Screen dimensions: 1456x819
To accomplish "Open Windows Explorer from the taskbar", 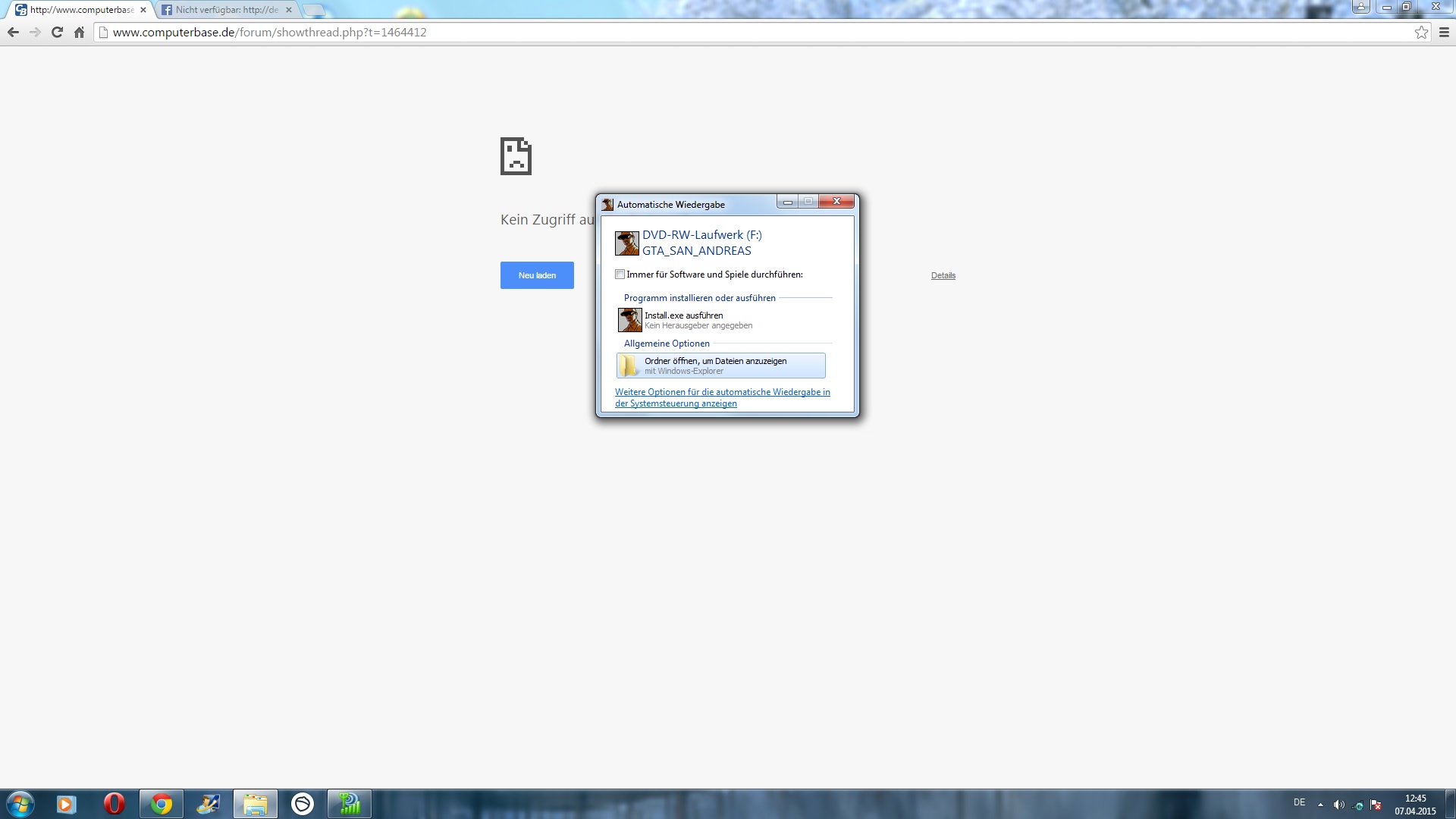I will (x=255, y=804).
